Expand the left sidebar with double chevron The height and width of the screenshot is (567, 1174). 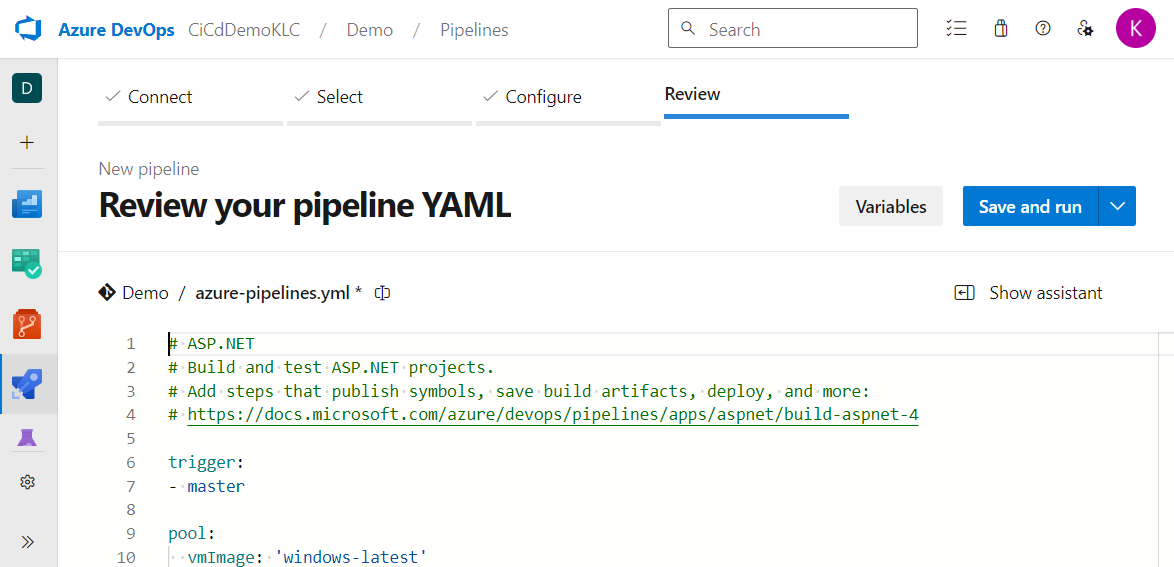click(x=27, y=542)
